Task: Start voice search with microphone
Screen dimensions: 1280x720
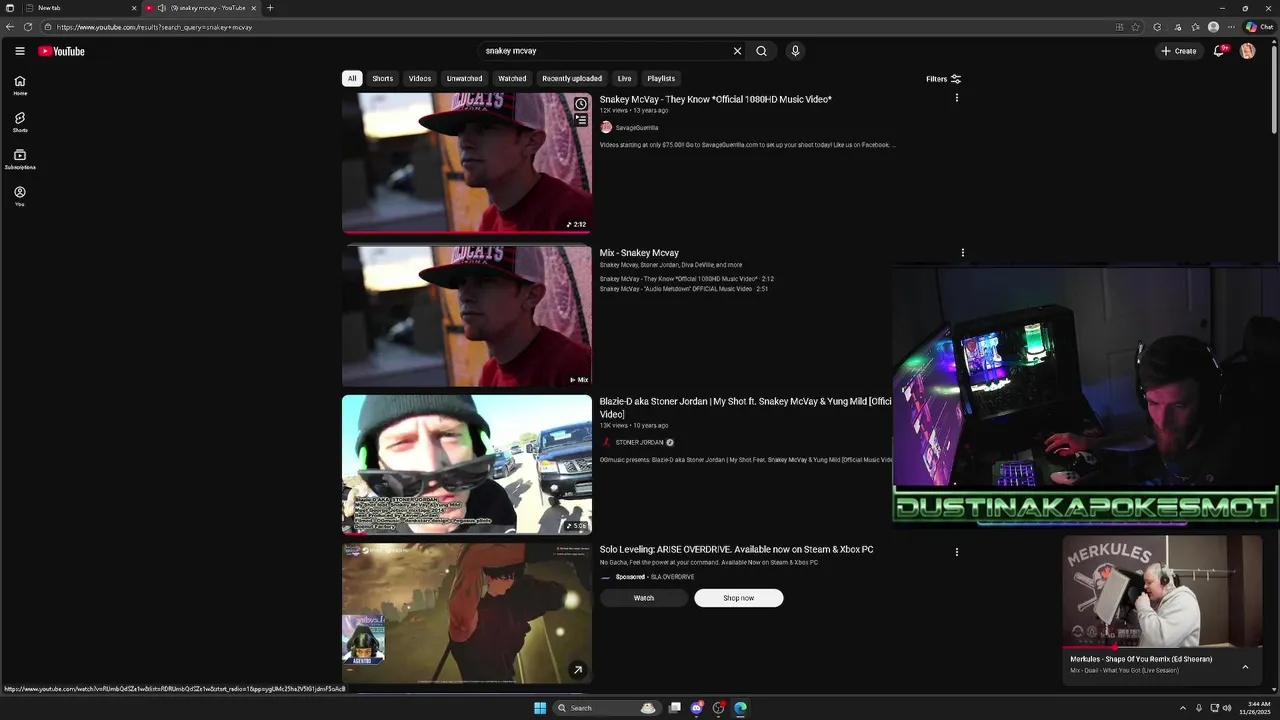Action: tap(795, 51)
